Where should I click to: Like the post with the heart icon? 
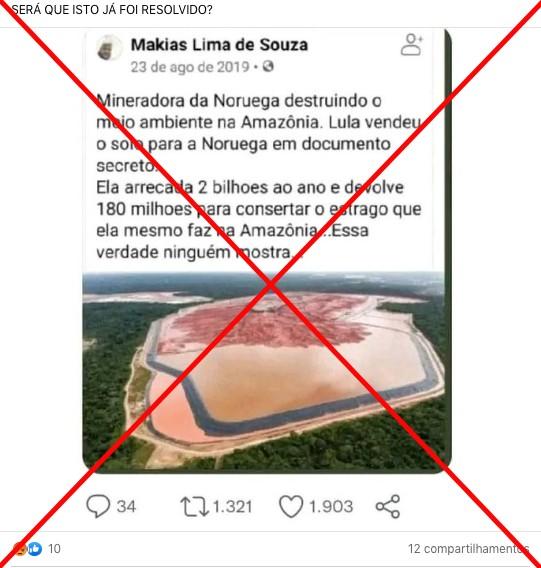(291, 506)
